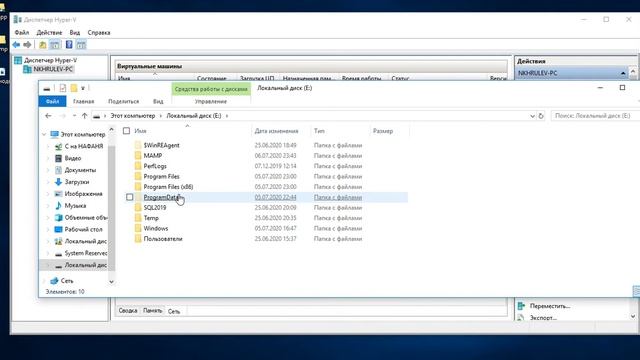Select Program Files folder icon

tap(138, 176)
